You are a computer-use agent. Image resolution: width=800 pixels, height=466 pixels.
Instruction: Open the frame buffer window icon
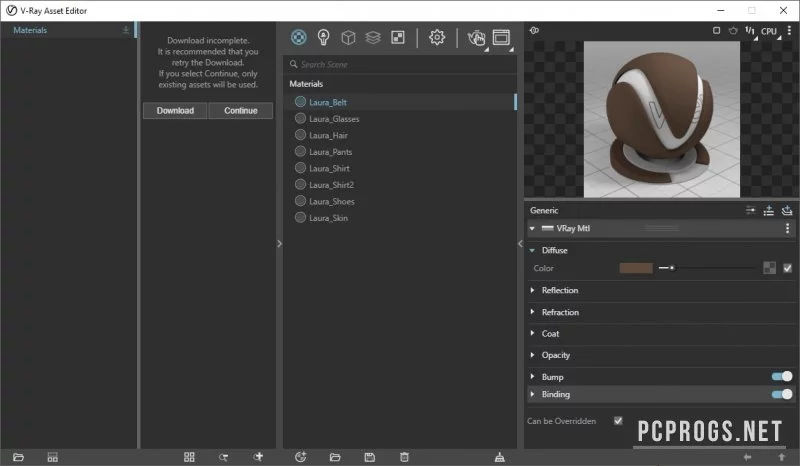tap(502, 37)
